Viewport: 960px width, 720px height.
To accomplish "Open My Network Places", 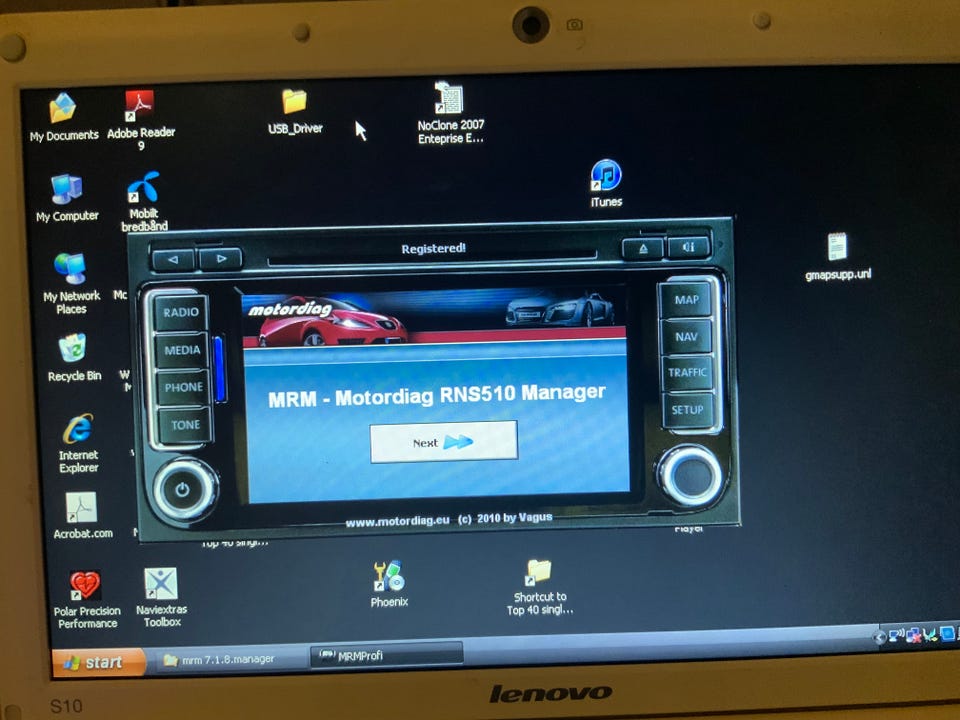I will click(x=71, y=283).
